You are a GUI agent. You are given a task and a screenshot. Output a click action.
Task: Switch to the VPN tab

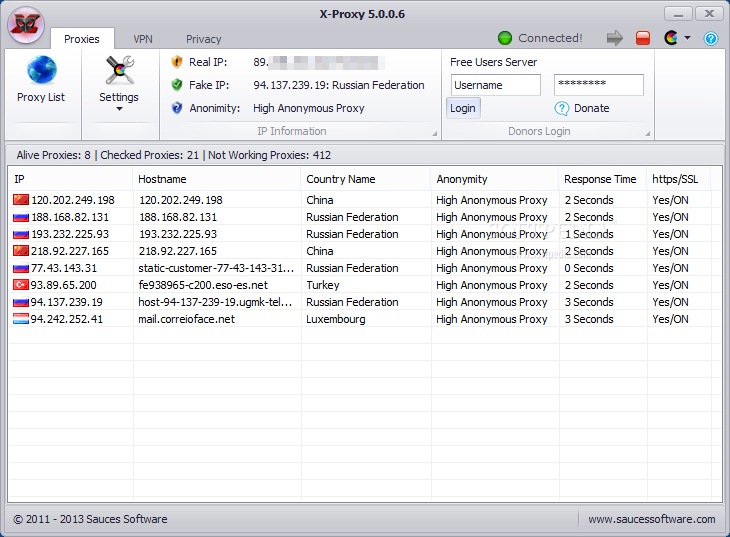coord(143,39)
